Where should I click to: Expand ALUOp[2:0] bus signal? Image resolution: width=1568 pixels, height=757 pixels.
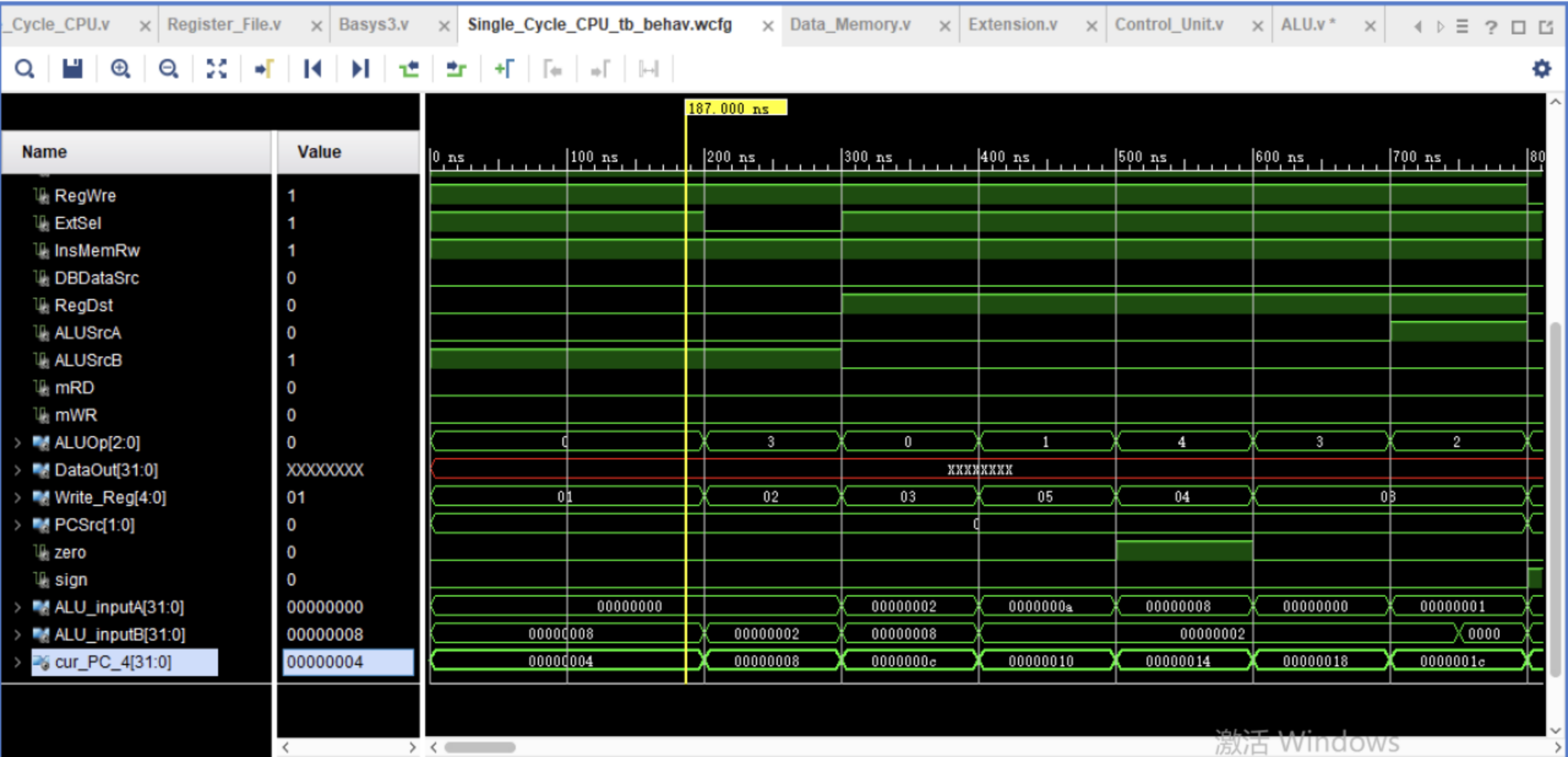coord(17,442)
